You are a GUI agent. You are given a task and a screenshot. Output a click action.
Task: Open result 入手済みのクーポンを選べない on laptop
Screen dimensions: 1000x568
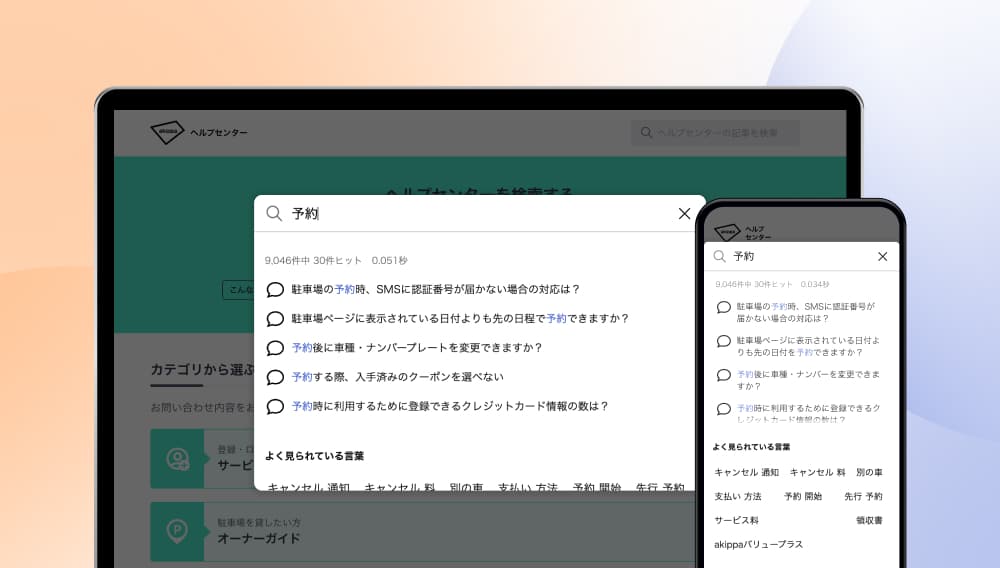[397, 377]
